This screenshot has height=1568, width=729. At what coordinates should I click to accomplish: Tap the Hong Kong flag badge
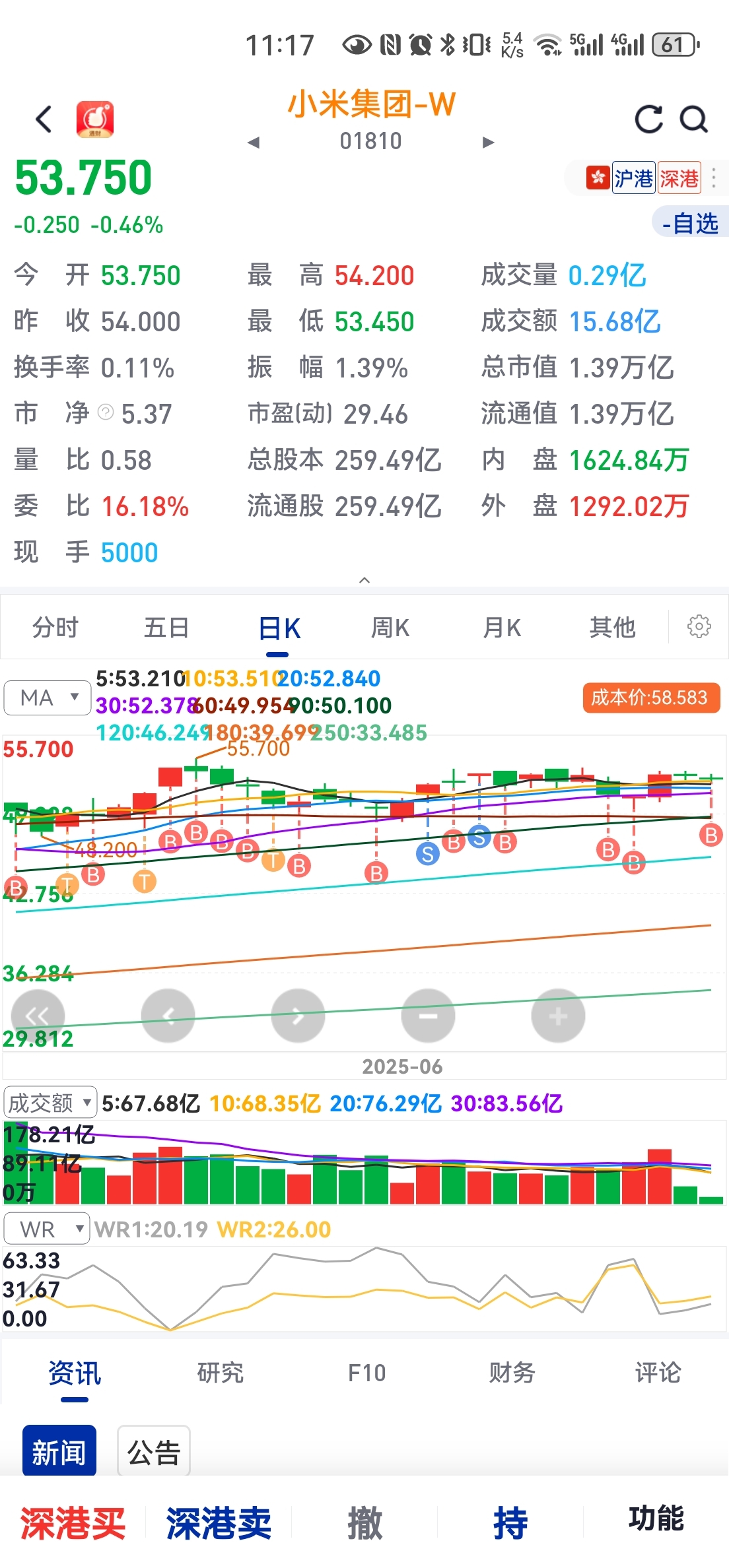click(598, 178)
